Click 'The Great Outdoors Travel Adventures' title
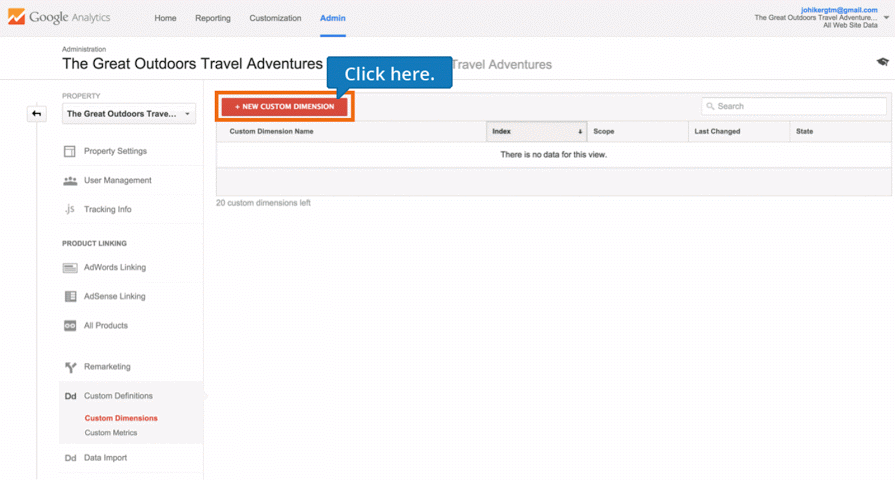This screenshot has width=895, height=480. pyautogui.click(x=192, y=64)
